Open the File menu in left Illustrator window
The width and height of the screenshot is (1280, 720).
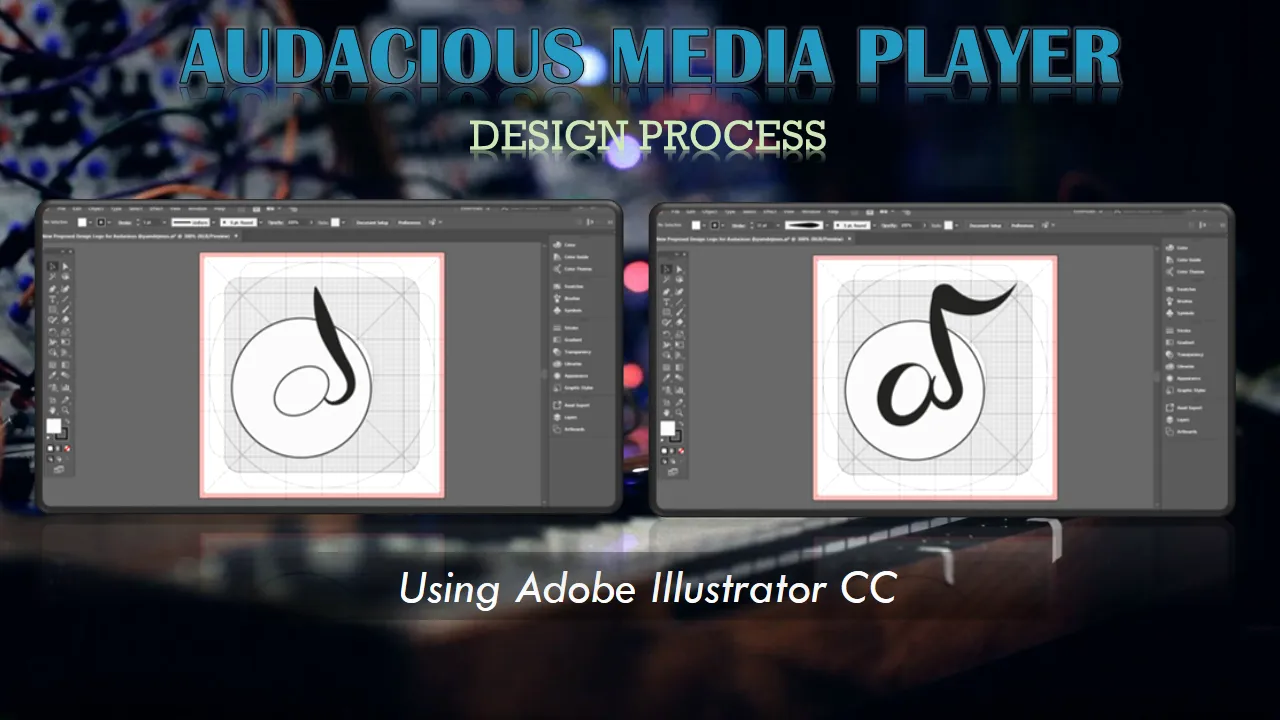[x=61, y=209]
